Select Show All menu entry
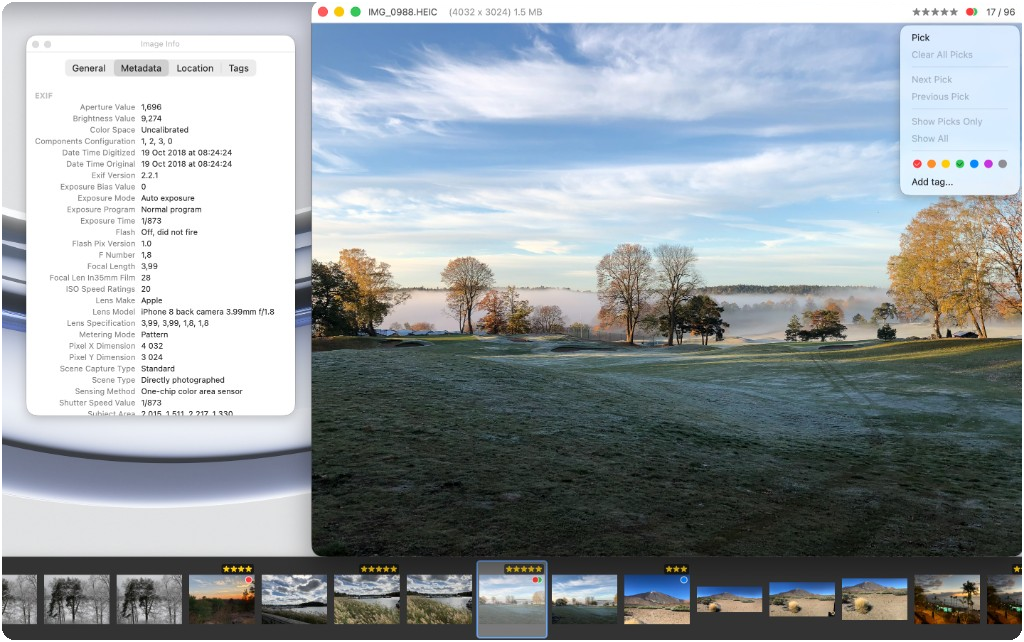The height and width of the screenshot is (642, 1024). 929,138
